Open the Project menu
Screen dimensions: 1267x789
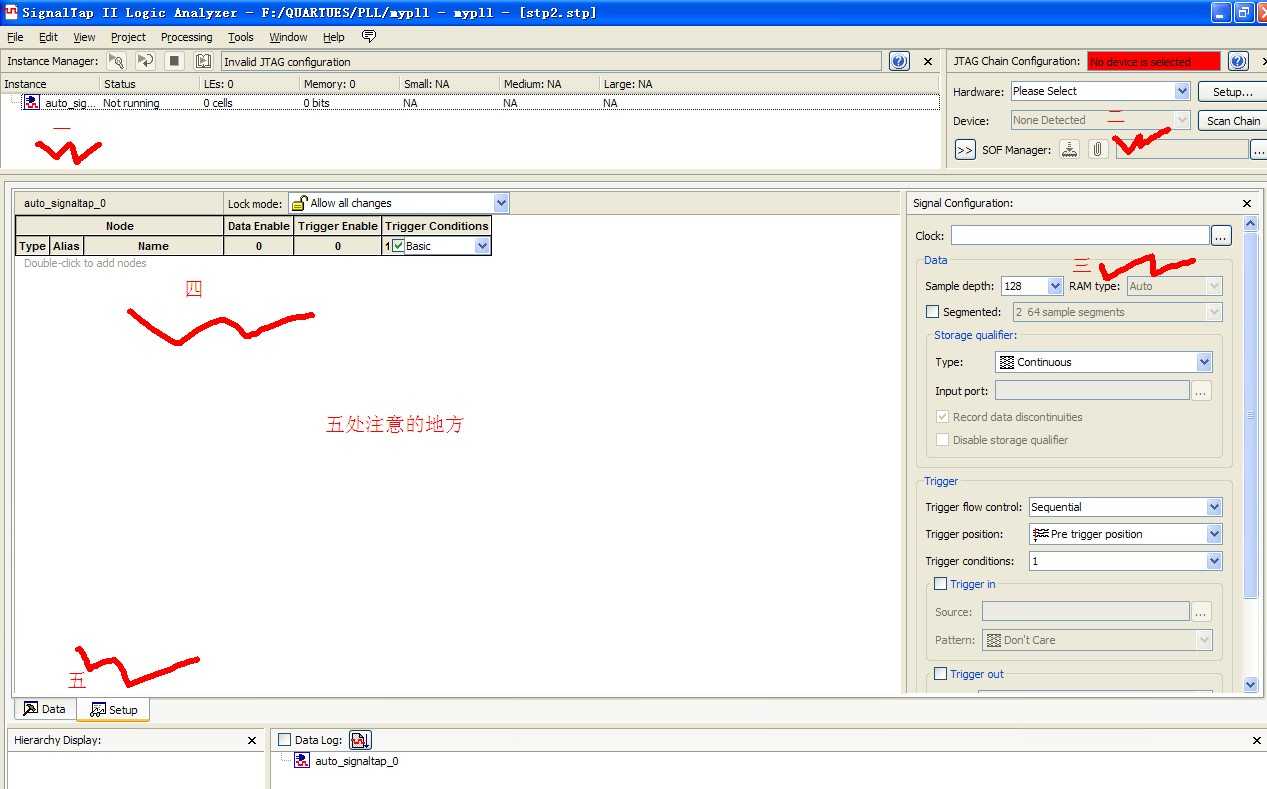pyautogui.click(x=128, y=37)
